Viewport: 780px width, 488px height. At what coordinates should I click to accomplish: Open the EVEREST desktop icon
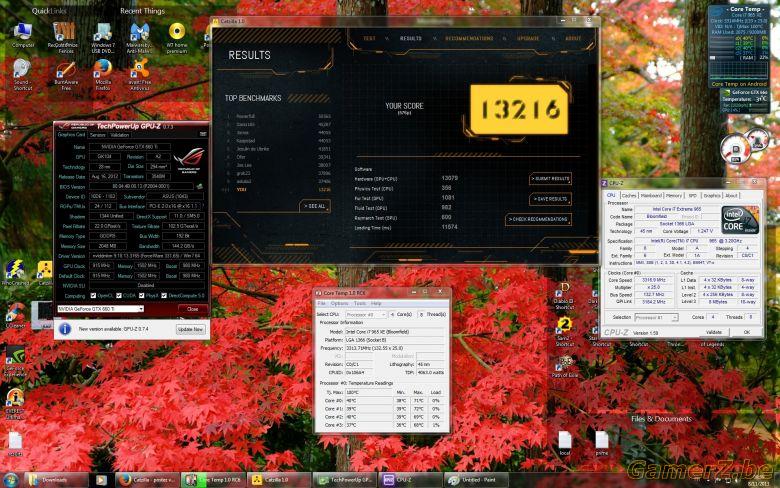(15, 404)
